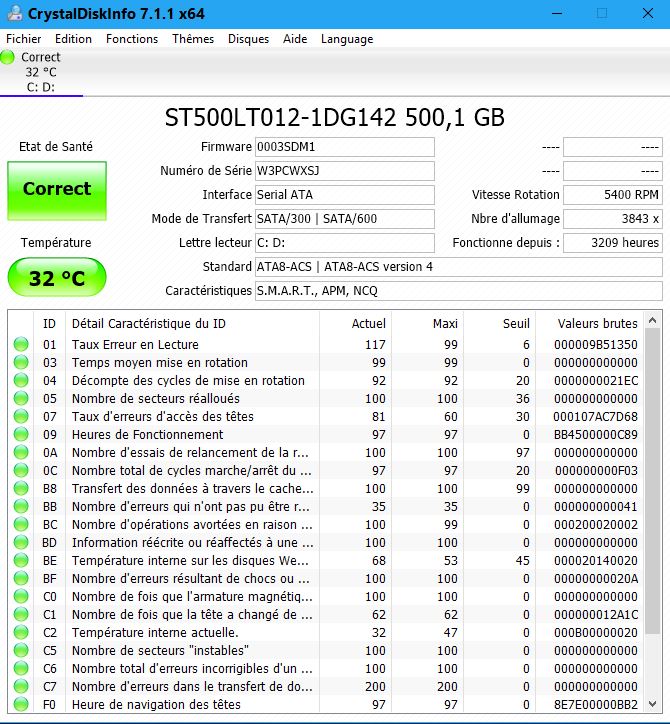Click raw value 8E7E00000BB2
The image size is (670, 724).
click(x=596, y=705)
